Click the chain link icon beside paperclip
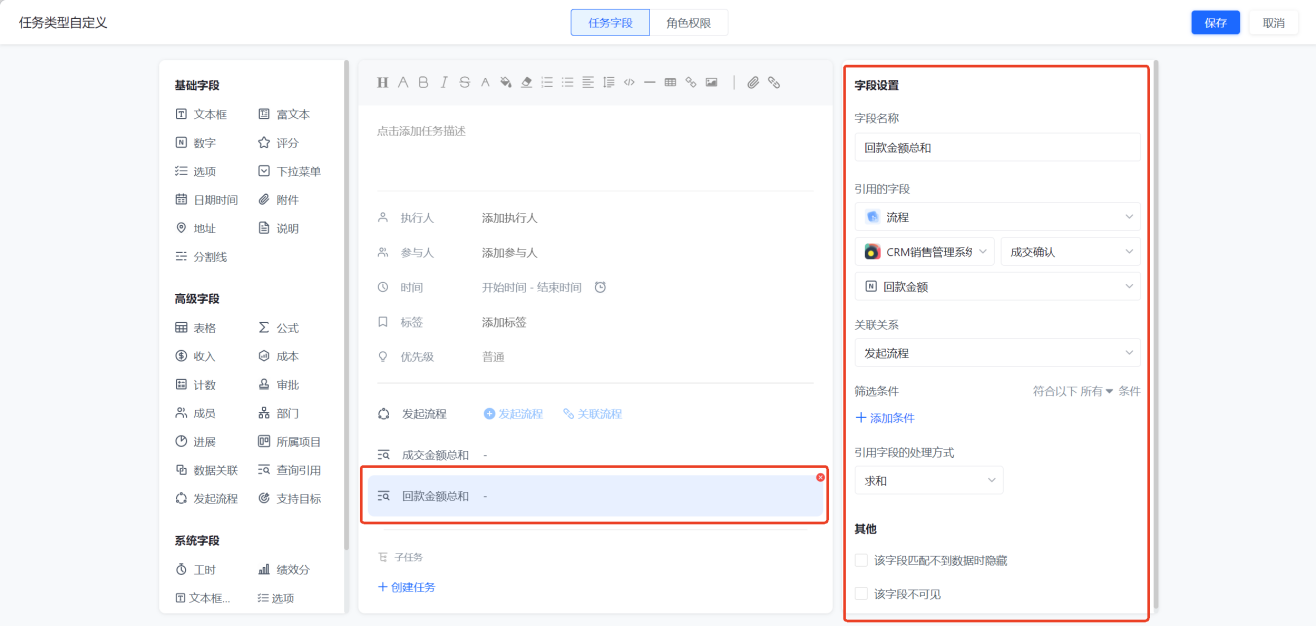The width and height of the screenshot is (1316, 626). (774, 82)
